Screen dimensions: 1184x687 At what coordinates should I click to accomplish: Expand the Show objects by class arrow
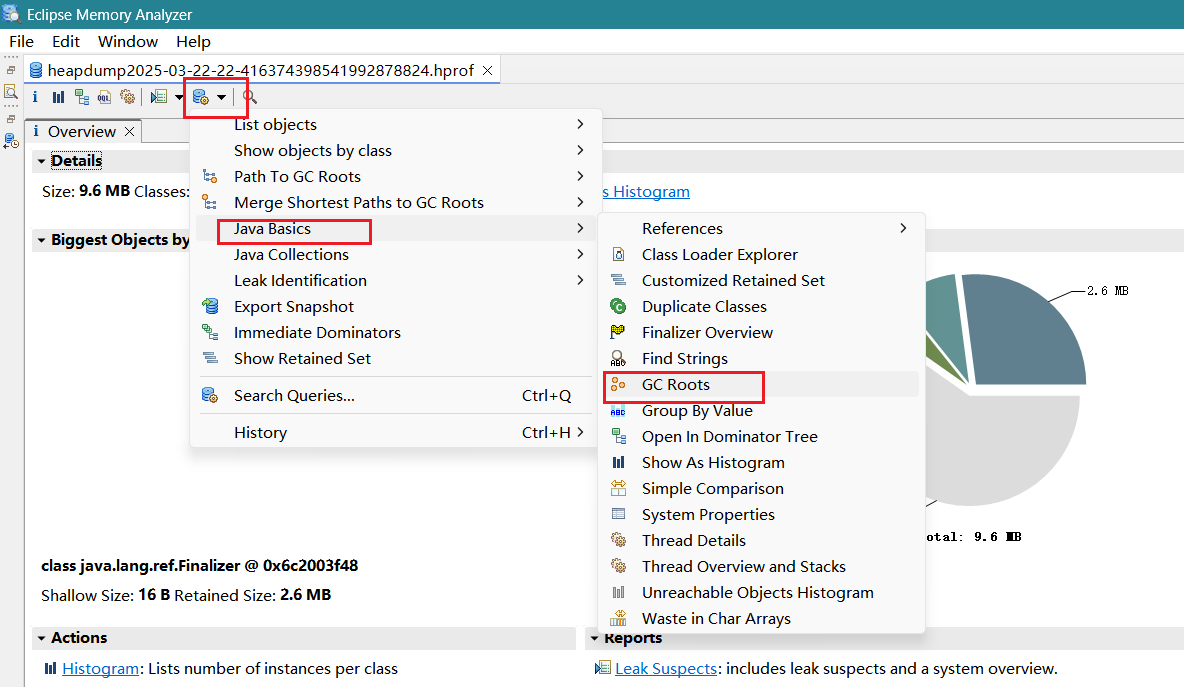(x=580, y=150)
